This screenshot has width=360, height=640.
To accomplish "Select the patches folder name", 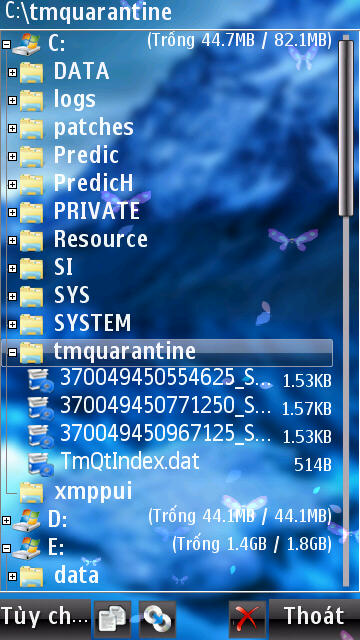I will point(93,128).
